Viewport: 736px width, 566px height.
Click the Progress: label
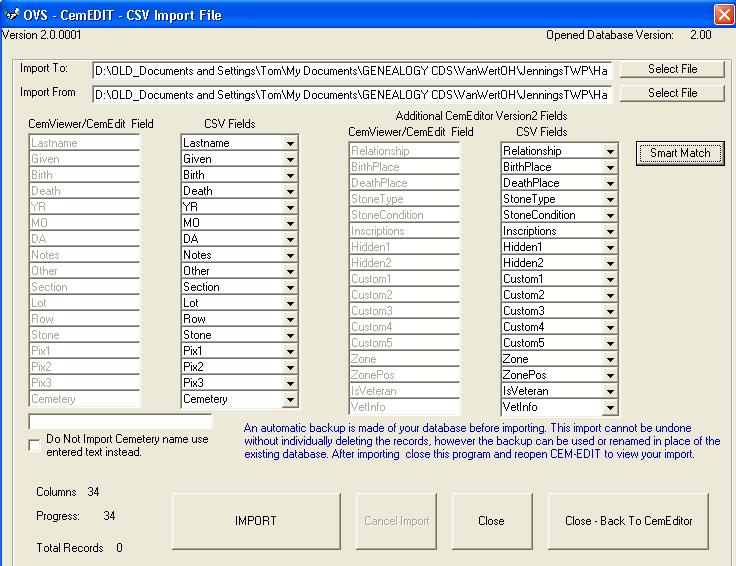[x=58, y=516]
